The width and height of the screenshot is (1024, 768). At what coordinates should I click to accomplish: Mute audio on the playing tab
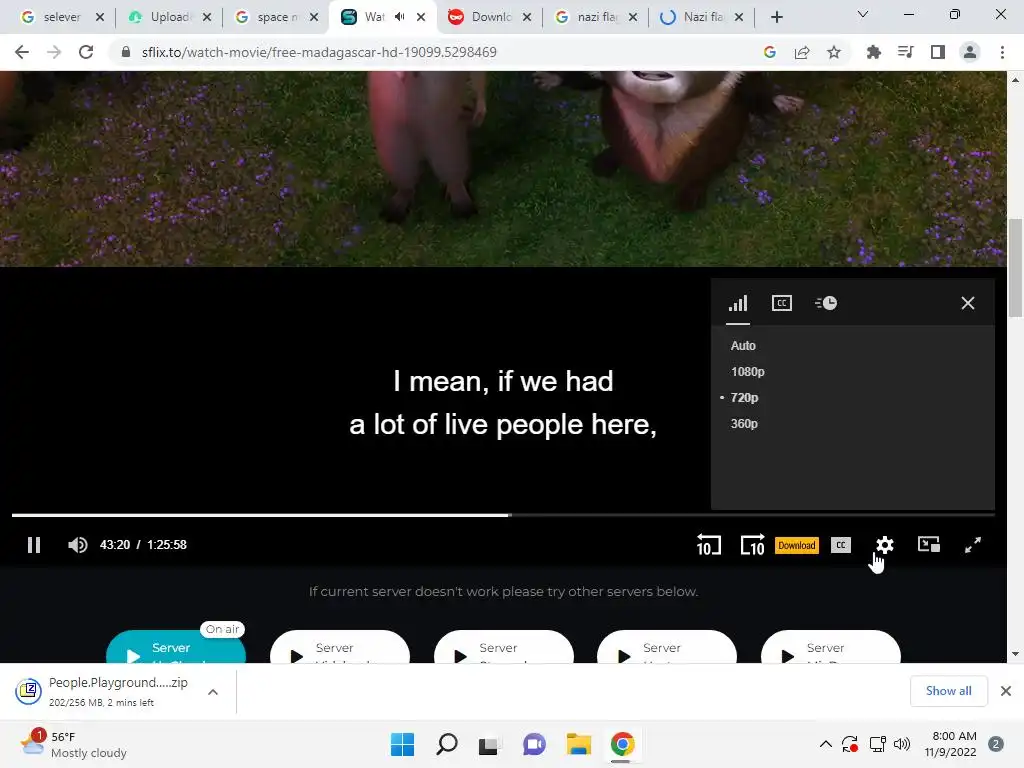coord(400,17)
